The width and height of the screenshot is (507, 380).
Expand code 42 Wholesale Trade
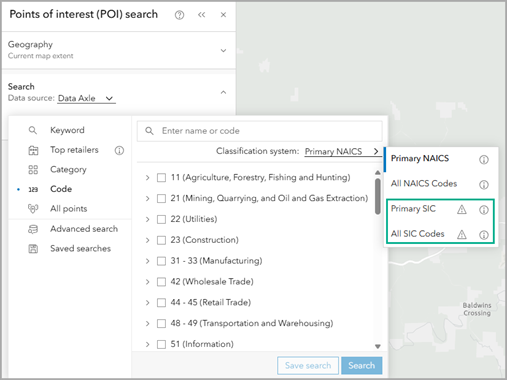click(147, 282)
